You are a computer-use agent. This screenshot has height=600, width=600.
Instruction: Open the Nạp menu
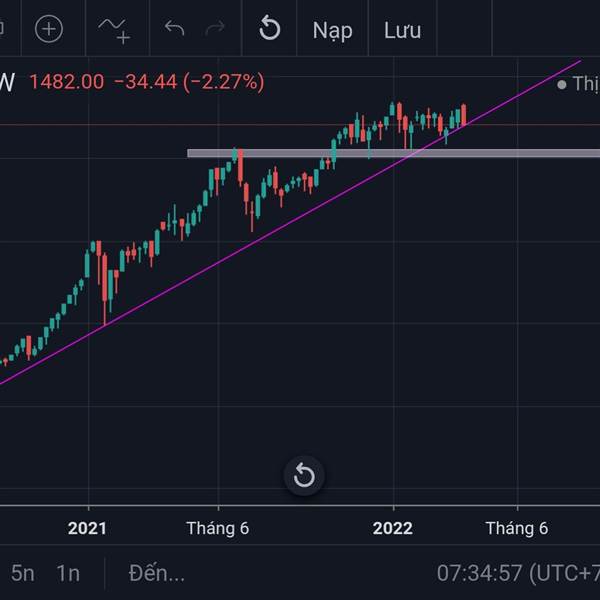[x=332, y=30]
